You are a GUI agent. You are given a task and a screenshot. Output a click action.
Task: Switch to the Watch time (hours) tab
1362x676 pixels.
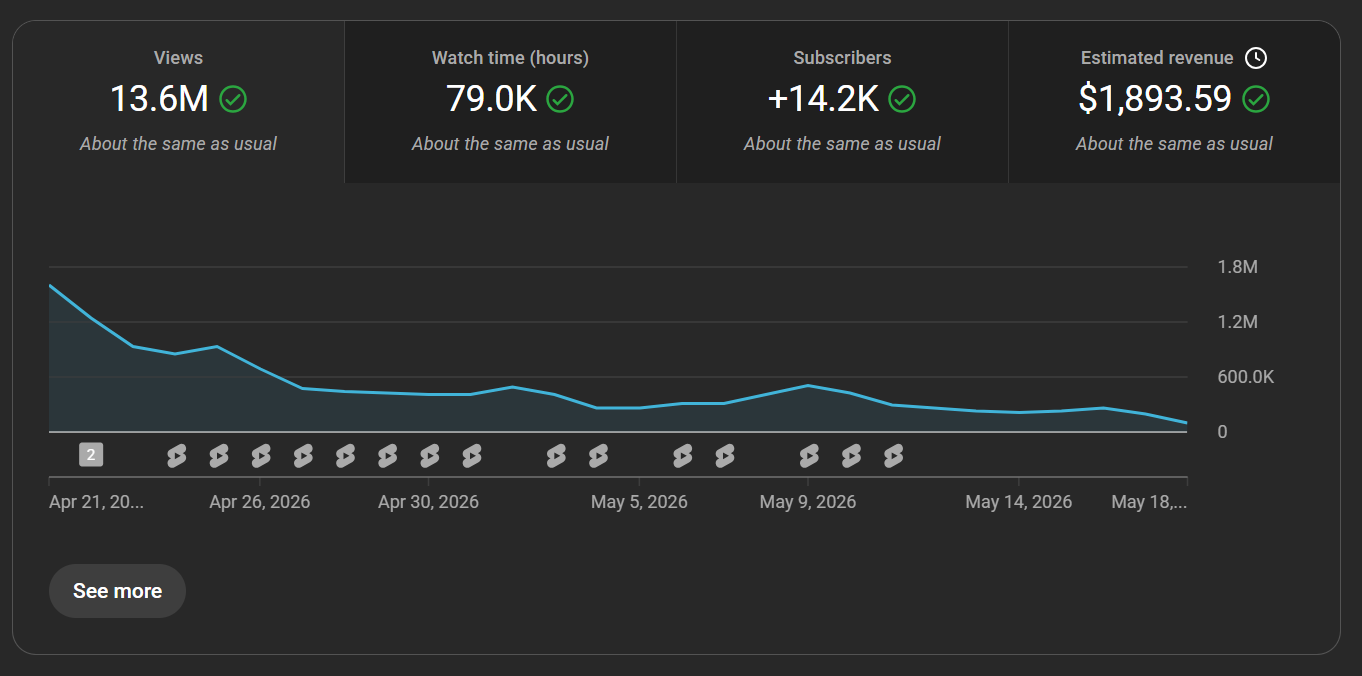[x=510, y=102]
